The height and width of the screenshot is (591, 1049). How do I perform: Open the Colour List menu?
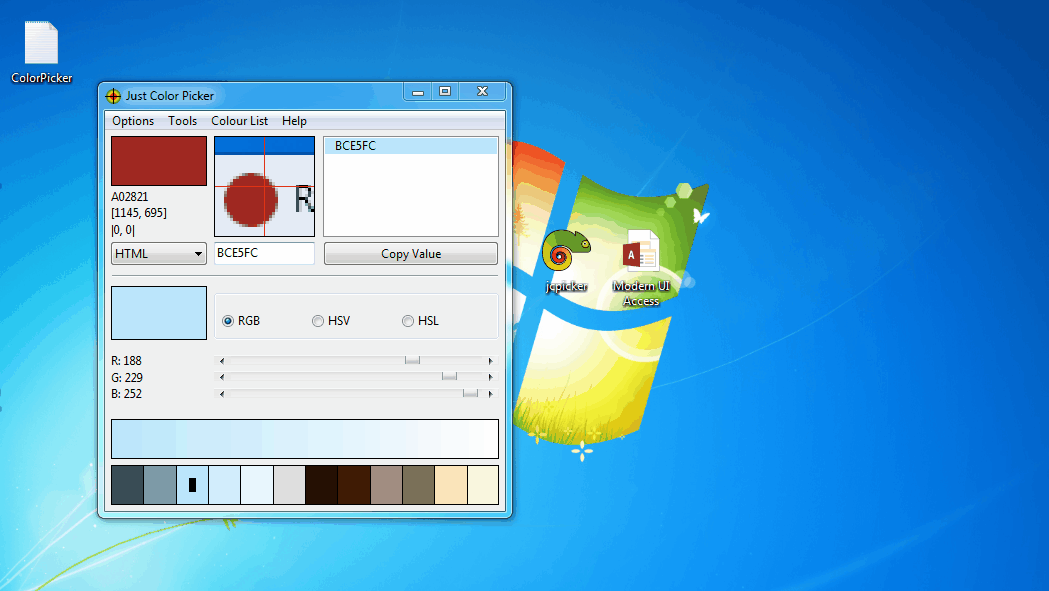239,121
